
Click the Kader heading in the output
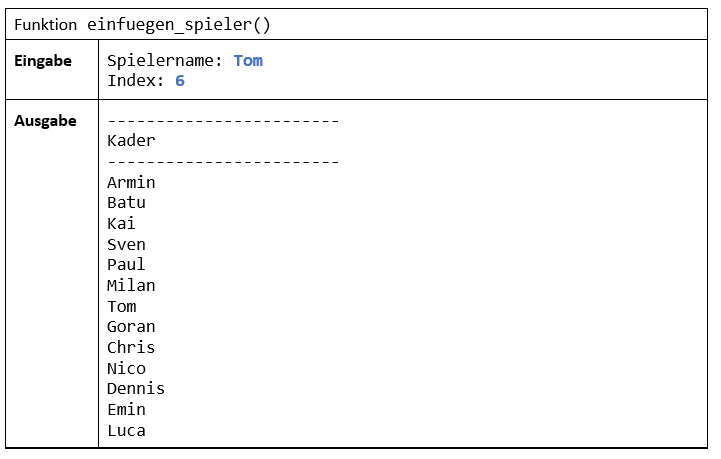pos(131,141)
